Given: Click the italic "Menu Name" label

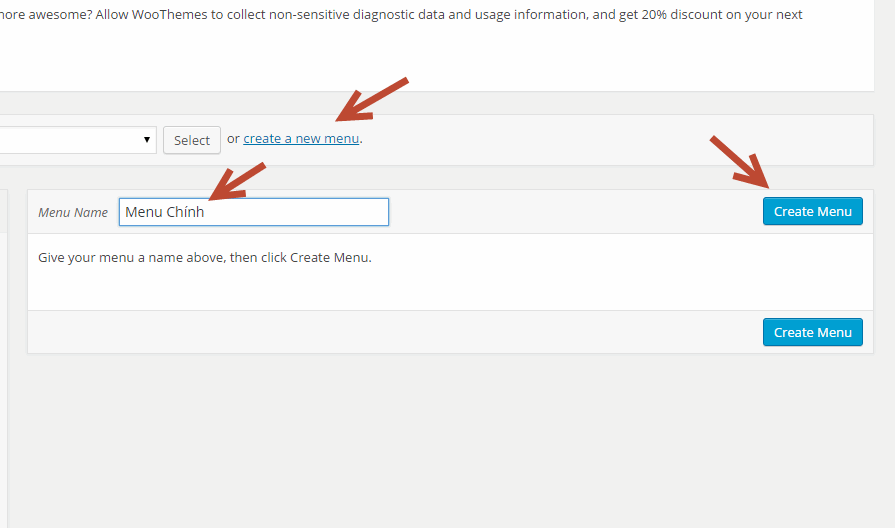Looking at the screenshot, I should pos(73,213).
